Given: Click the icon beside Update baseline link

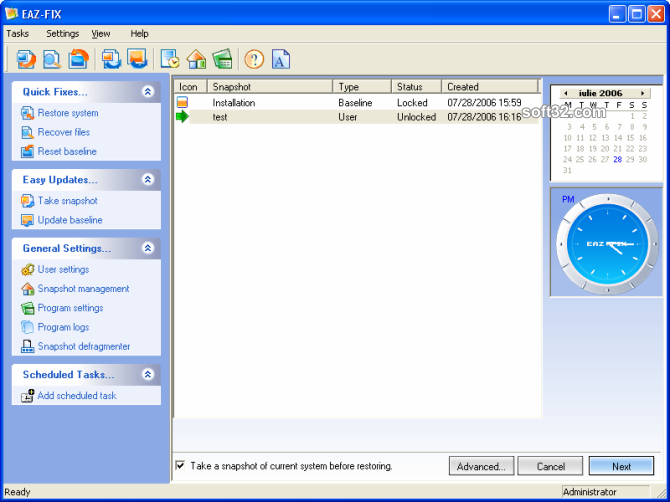Looking at the screenshot, I should click(27, 220).
